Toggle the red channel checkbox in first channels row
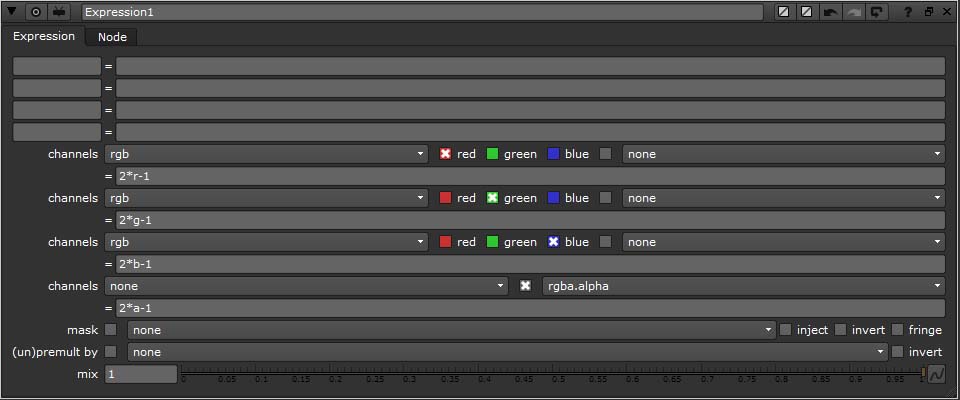Viewport: 960px width, 400px height. tap(446, 154)
